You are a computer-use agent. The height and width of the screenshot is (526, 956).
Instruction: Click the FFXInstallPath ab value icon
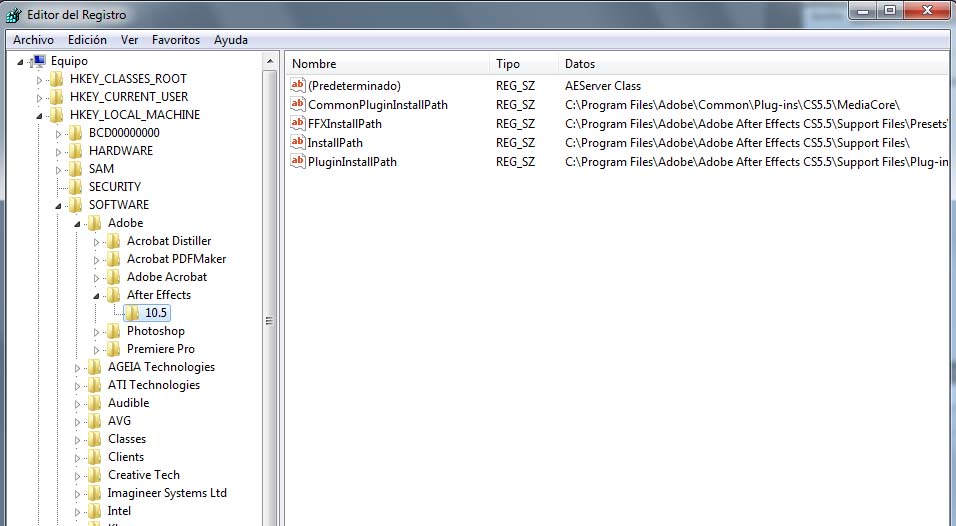tap(298, 123)
